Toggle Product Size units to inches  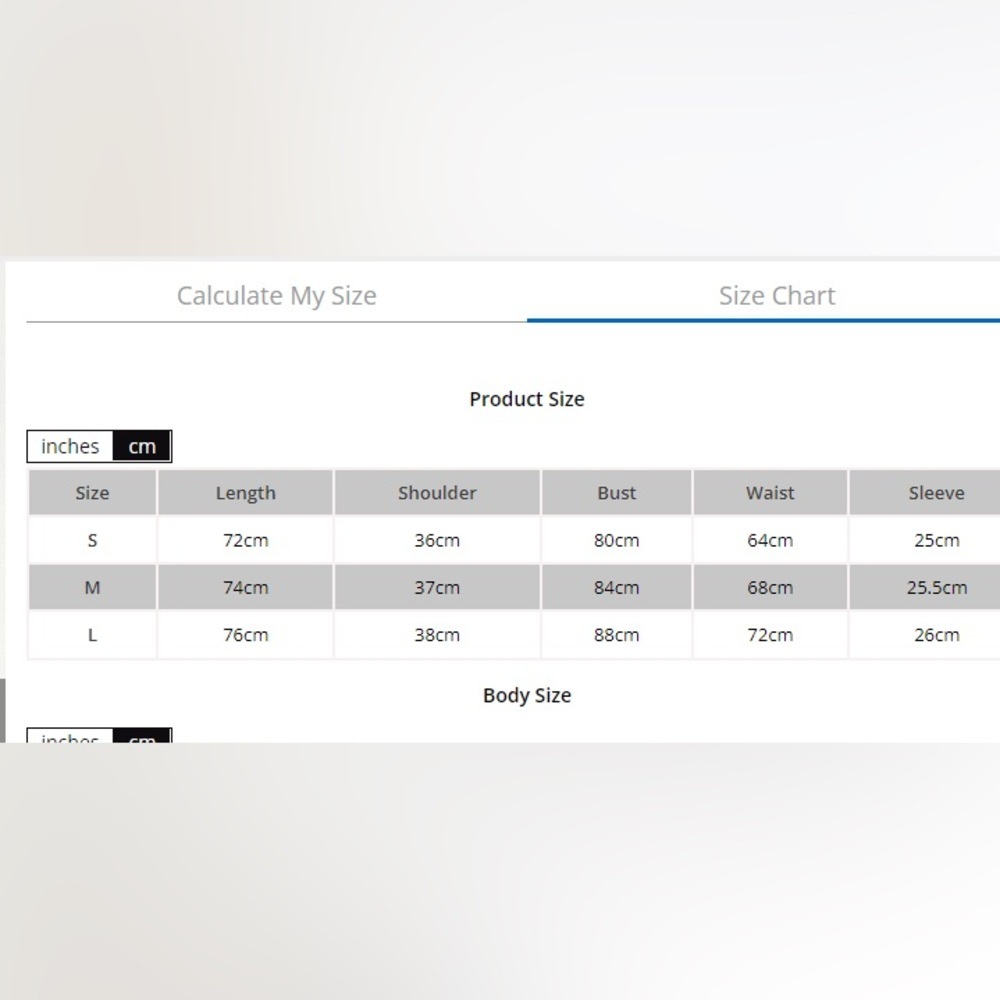point(70,446)
